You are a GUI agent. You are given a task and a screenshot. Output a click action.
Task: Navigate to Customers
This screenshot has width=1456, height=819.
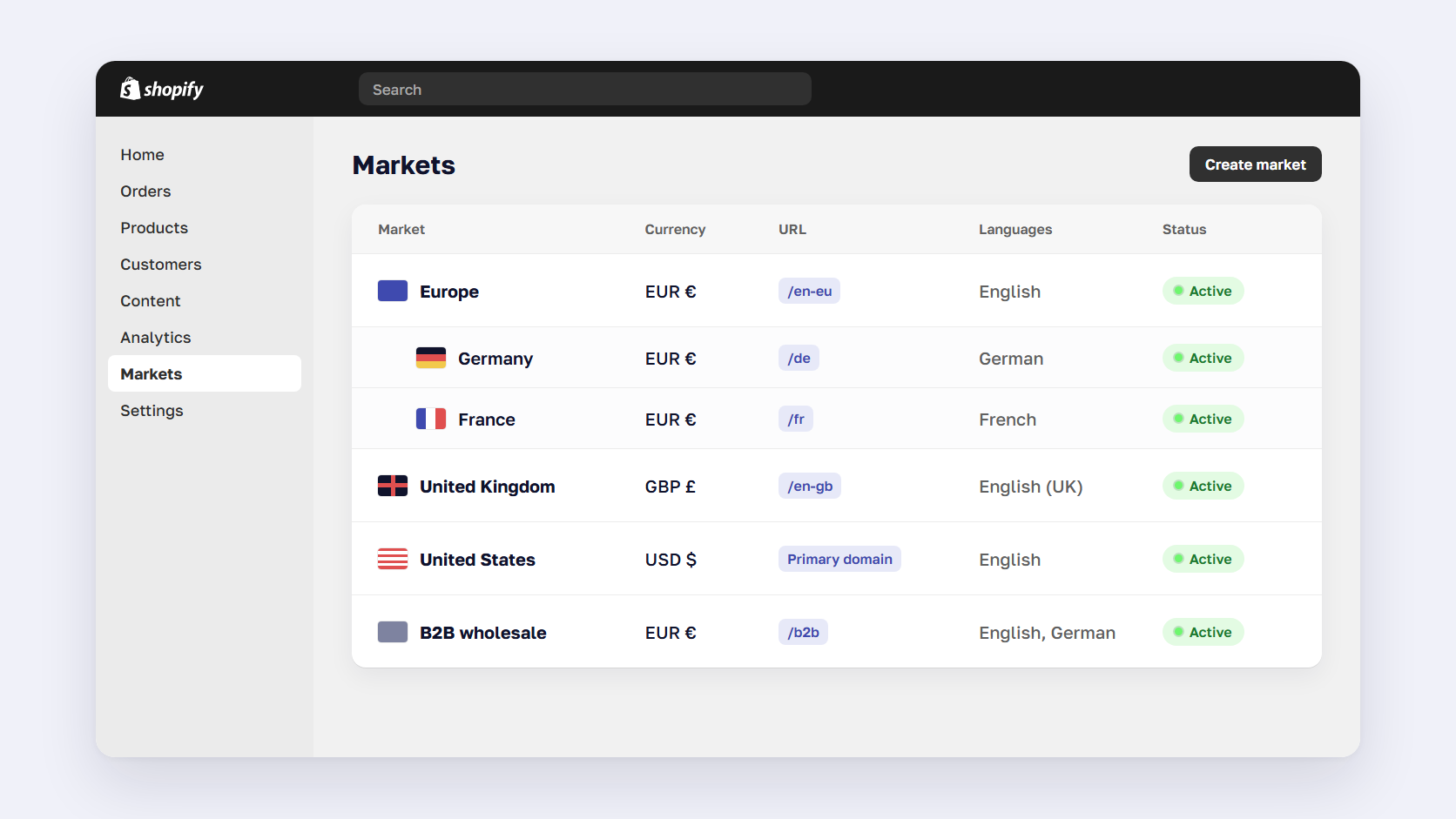205,265
